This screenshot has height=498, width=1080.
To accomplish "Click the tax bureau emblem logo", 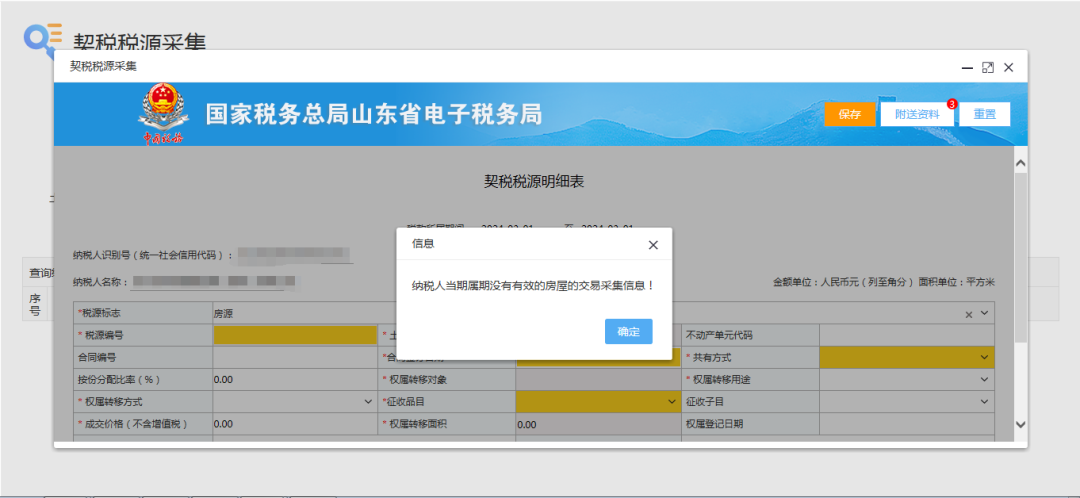I will [163, 114].
